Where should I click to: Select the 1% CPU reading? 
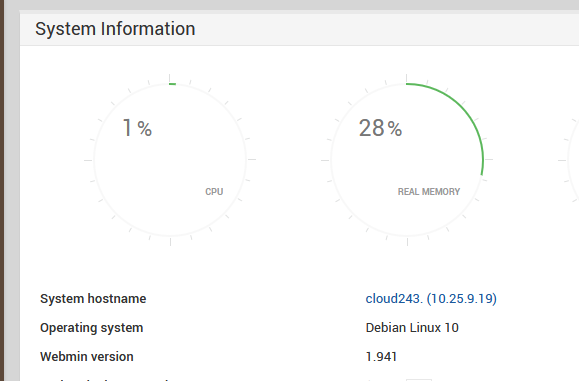137,128
